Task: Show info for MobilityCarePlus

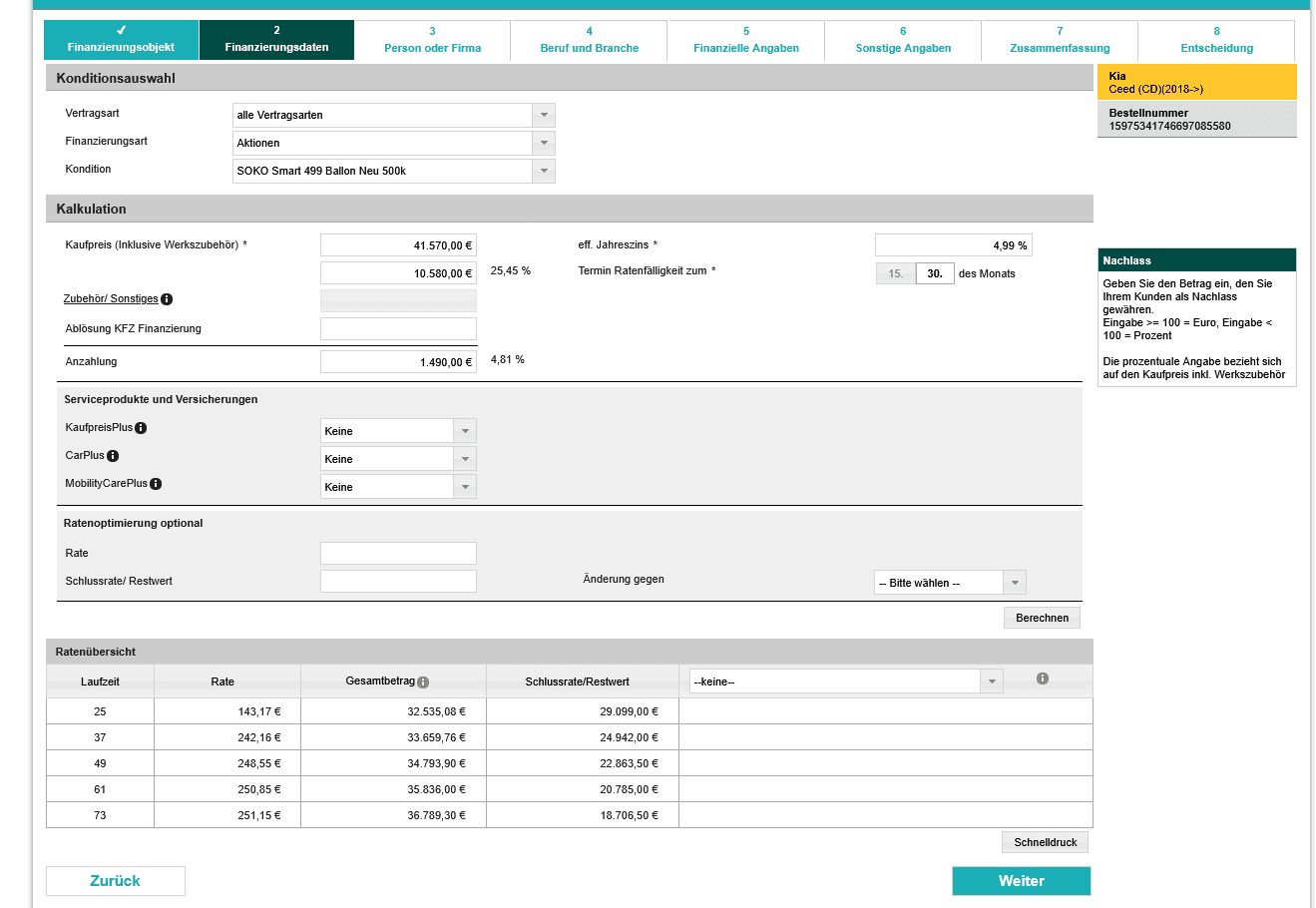Action: coord(156,484)
